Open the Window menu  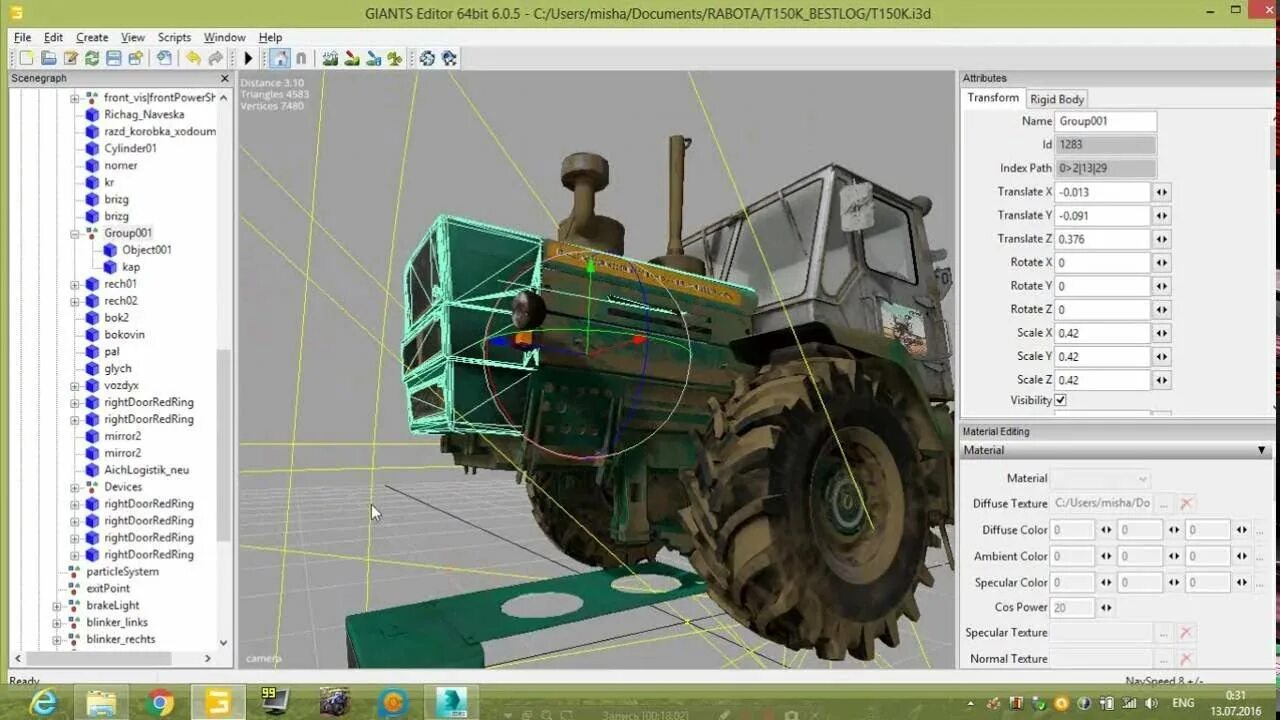[224, 37]
